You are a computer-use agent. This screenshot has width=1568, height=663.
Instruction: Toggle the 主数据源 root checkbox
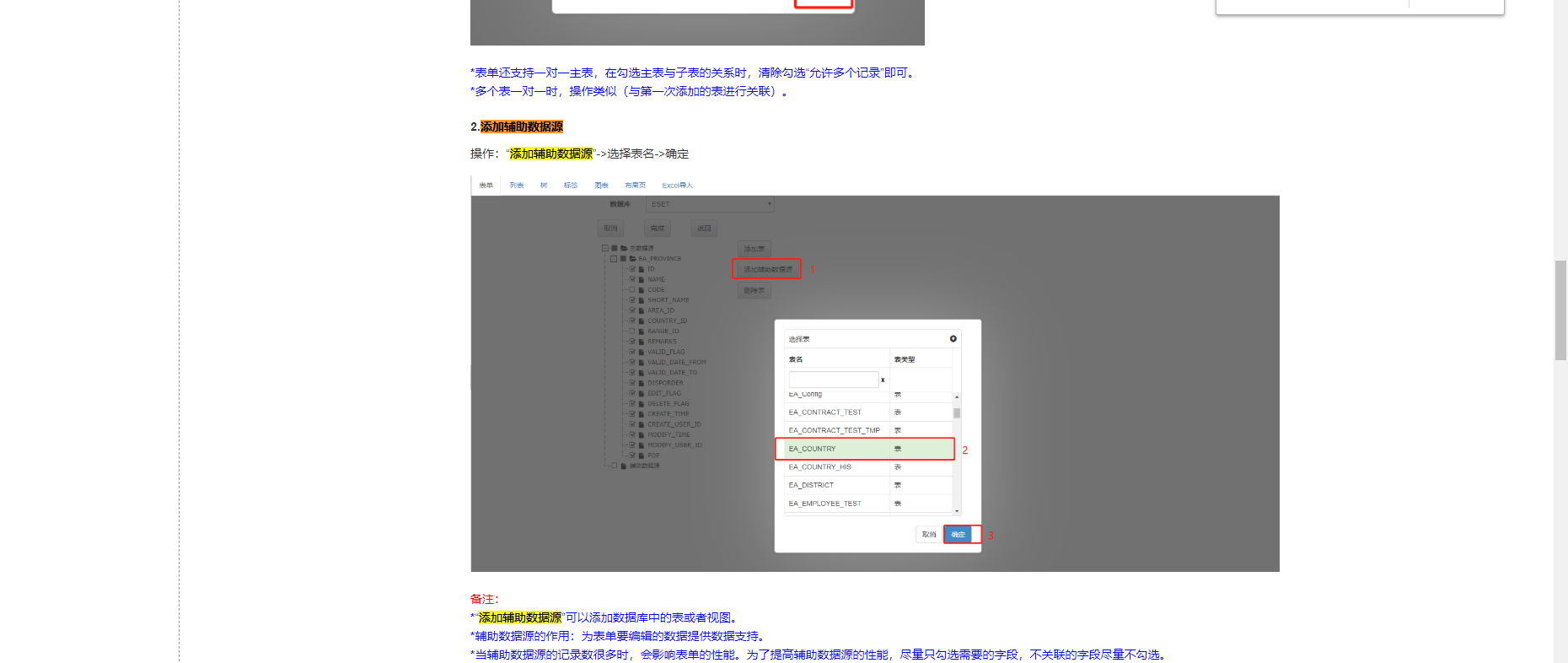[x=615, y=249]
